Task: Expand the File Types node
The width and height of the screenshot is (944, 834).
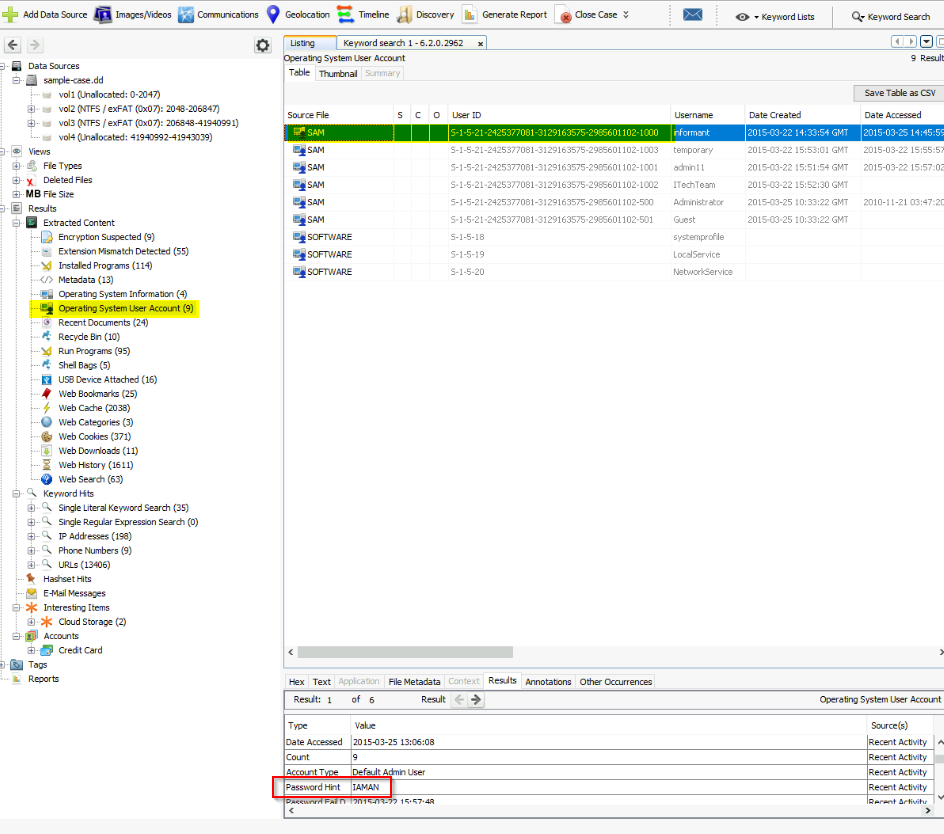Action: [x=16, y=166]
